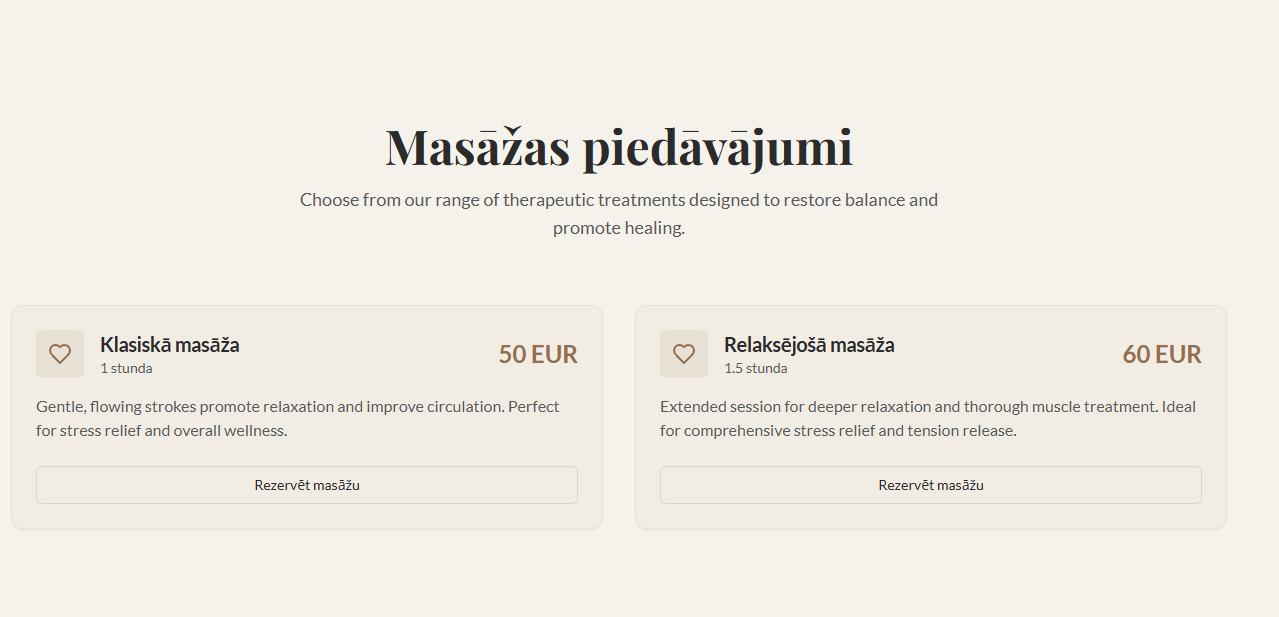
Task: Book via Rezervēt masāžu under Relaksējošā masāža
Action: point(930,485)
